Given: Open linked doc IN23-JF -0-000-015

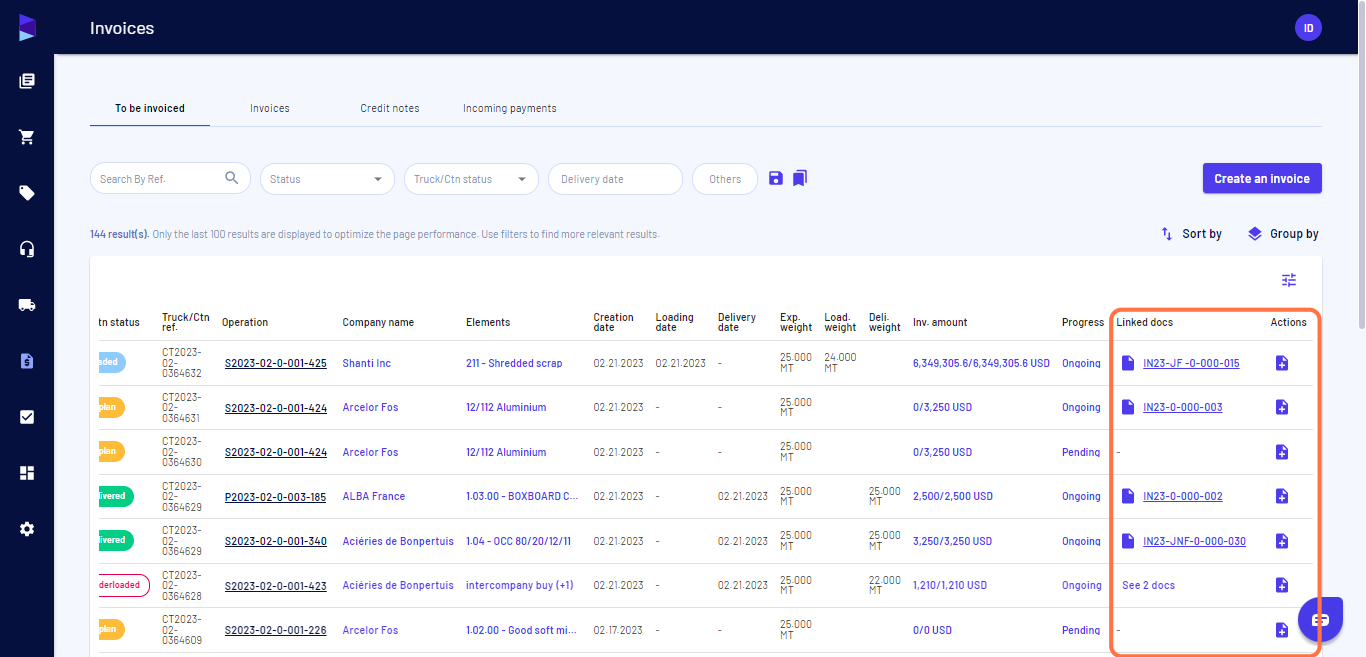Looking at the screenshot, I should tap(1191, 363).
